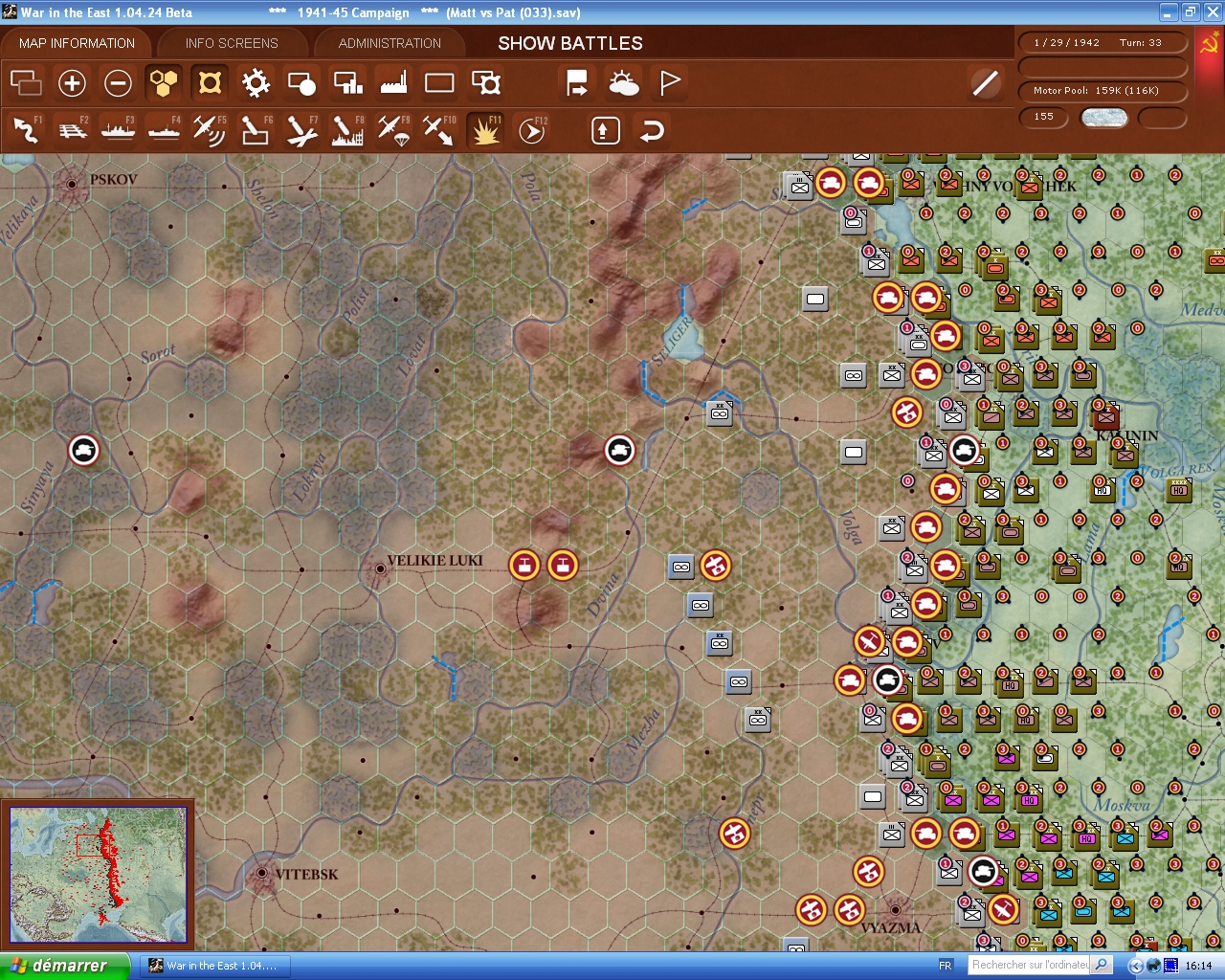Open the Map Information tab
The height and width of the screenshot is (980, 1225).
(x=77, y=43)
